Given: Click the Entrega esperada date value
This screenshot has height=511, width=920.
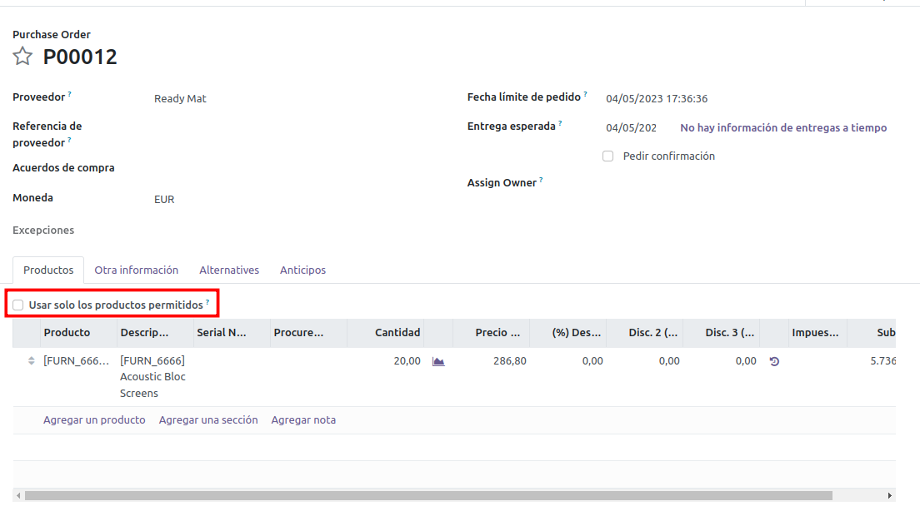Looking at the screenshot, I should [631, 128].
